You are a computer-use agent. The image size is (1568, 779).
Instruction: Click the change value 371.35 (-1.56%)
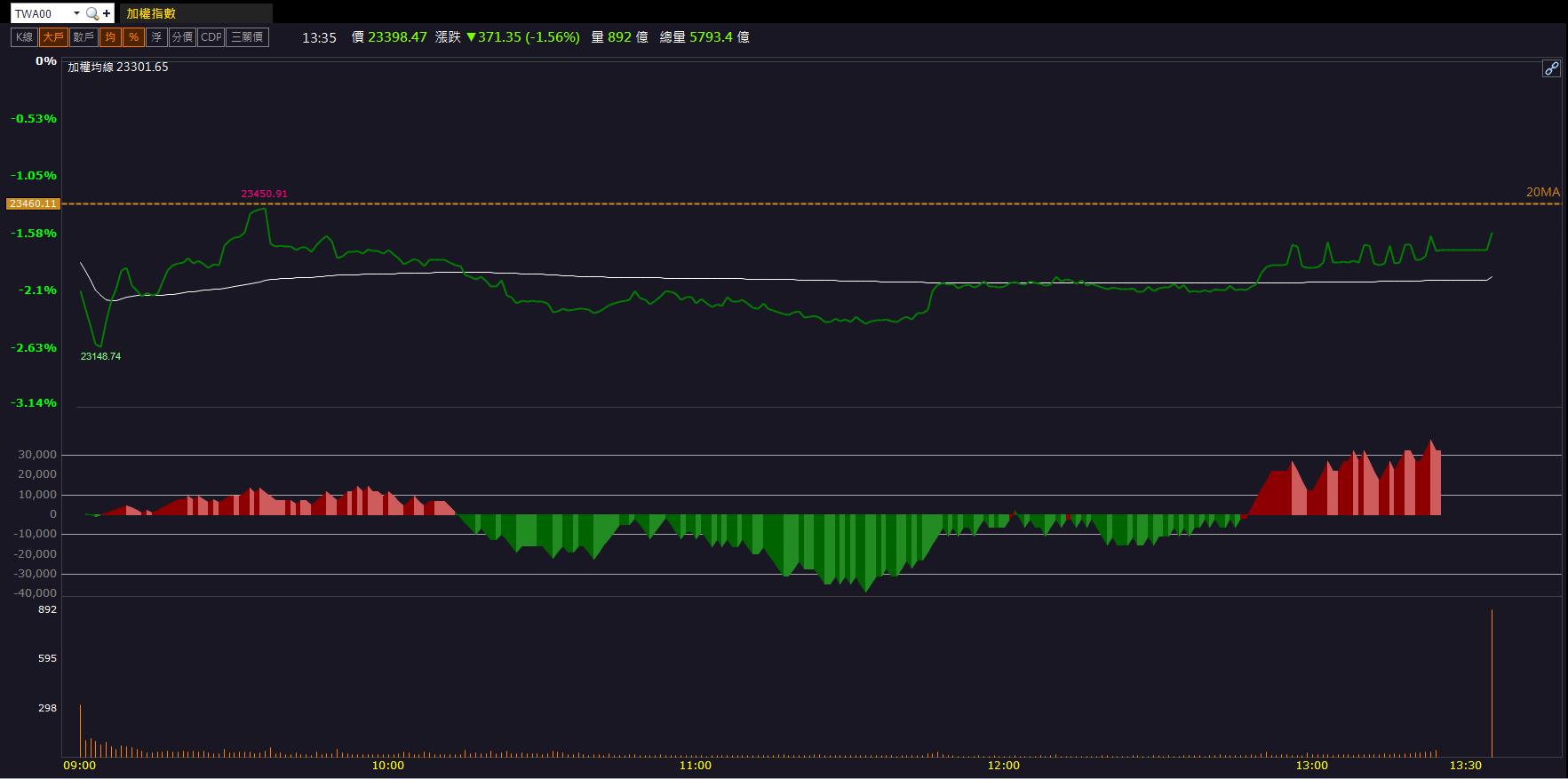(522, 37)
